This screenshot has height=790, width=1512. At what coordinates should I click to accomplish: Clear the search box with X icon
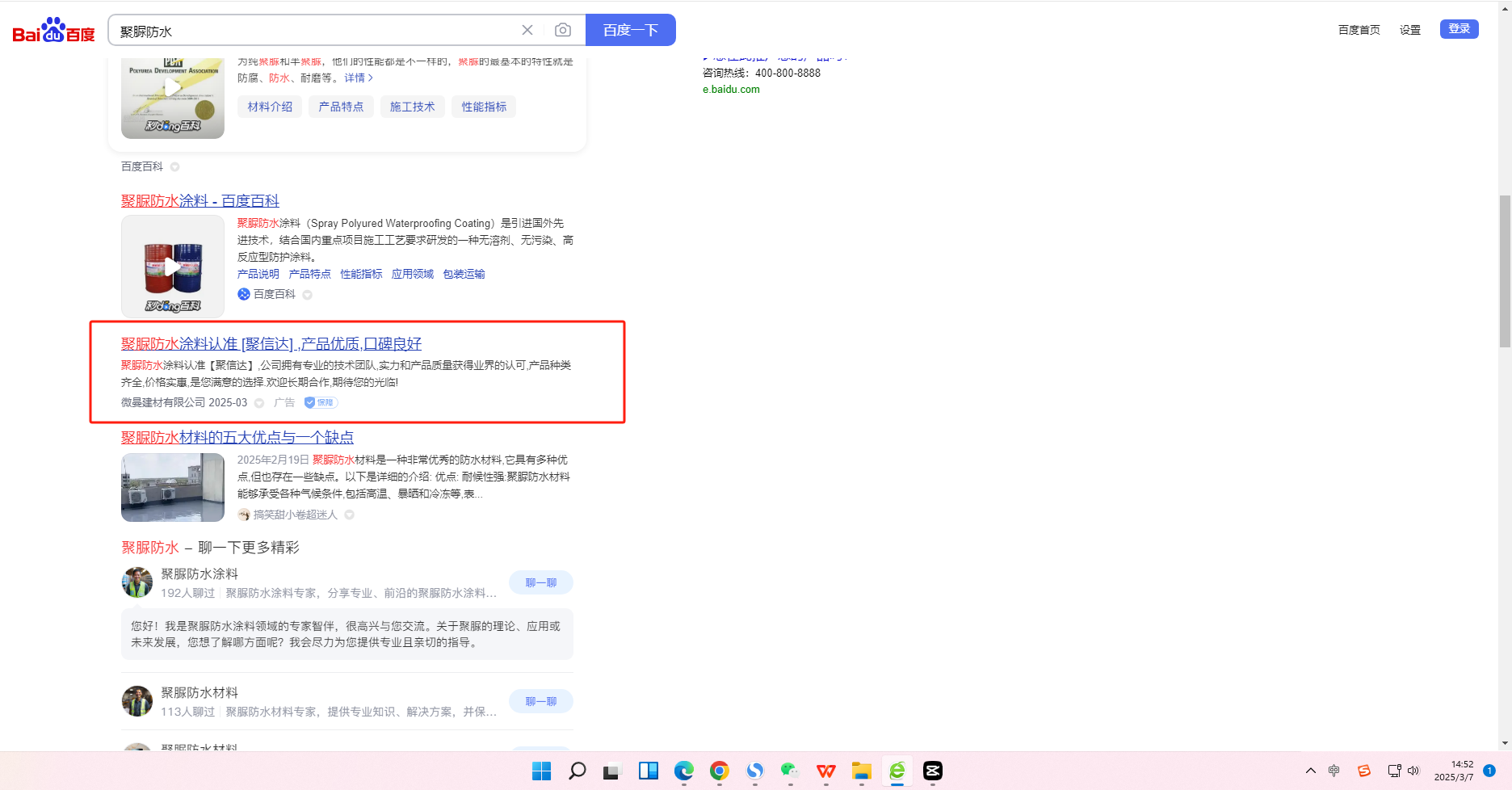point(527,31)
